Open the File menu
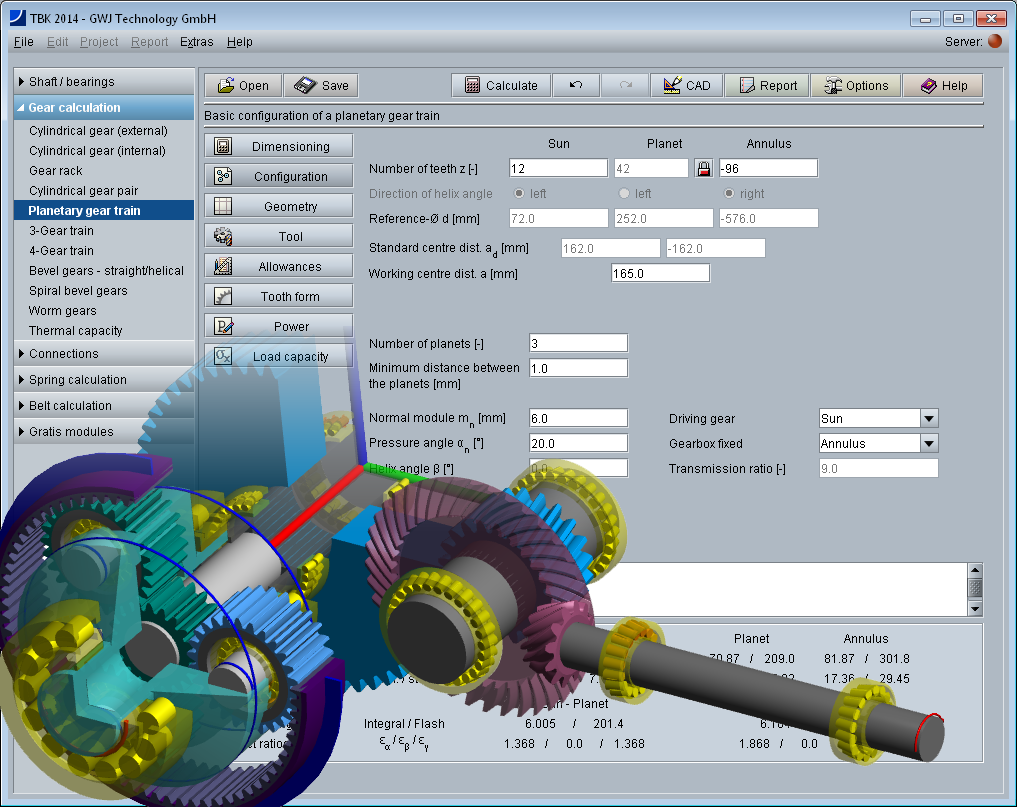Image resolution: width=1017 pixels, height=807 pixels. (24, 42)
